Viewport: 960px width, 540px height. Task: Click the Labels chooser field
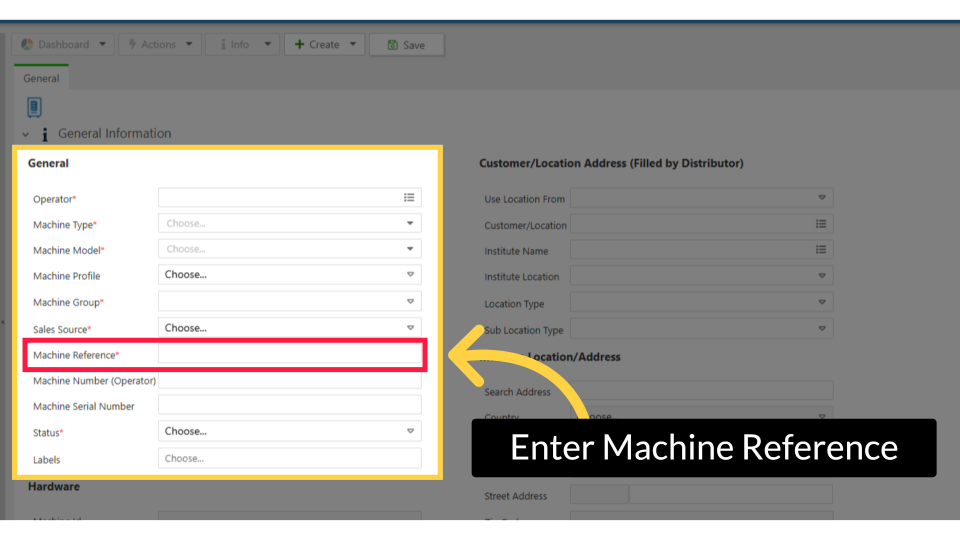(289, 458)
